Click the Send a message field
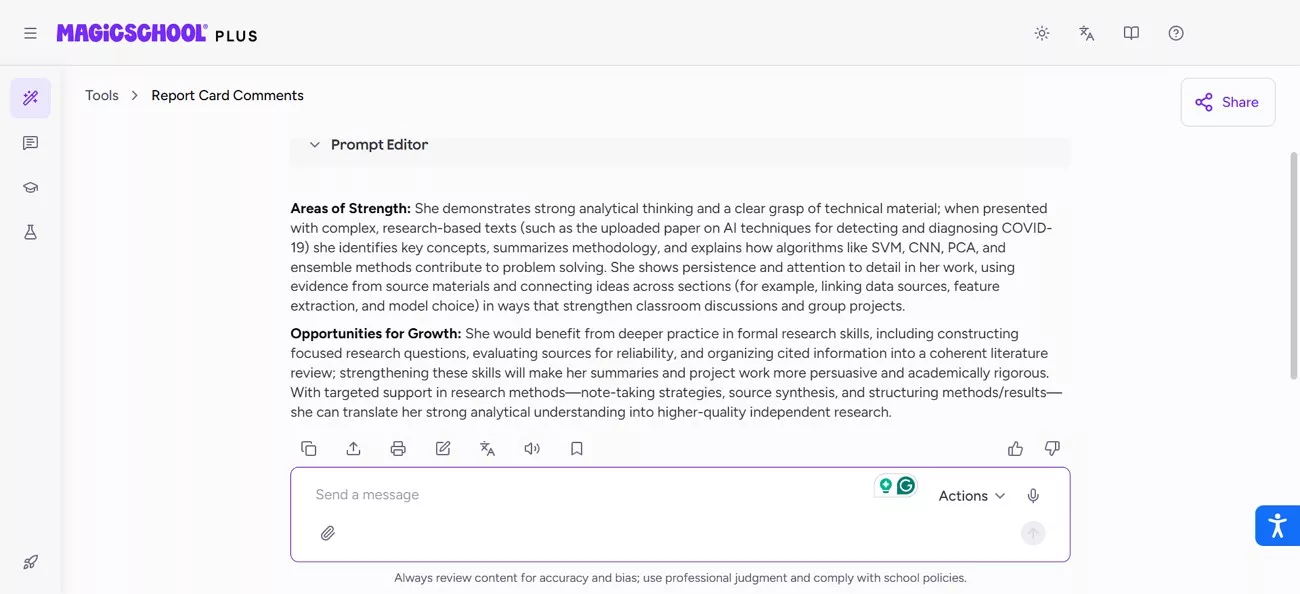 point(590,495)
